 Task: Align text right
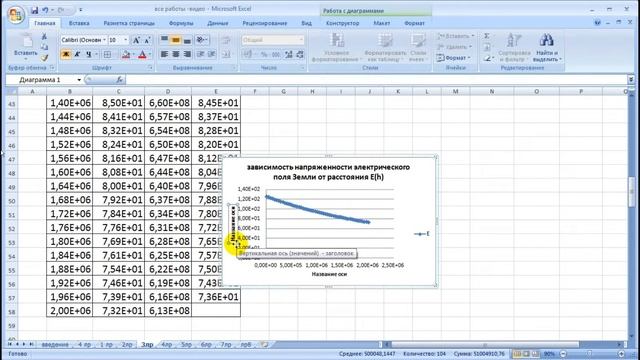pyautogui.click(x=187, y=54)
